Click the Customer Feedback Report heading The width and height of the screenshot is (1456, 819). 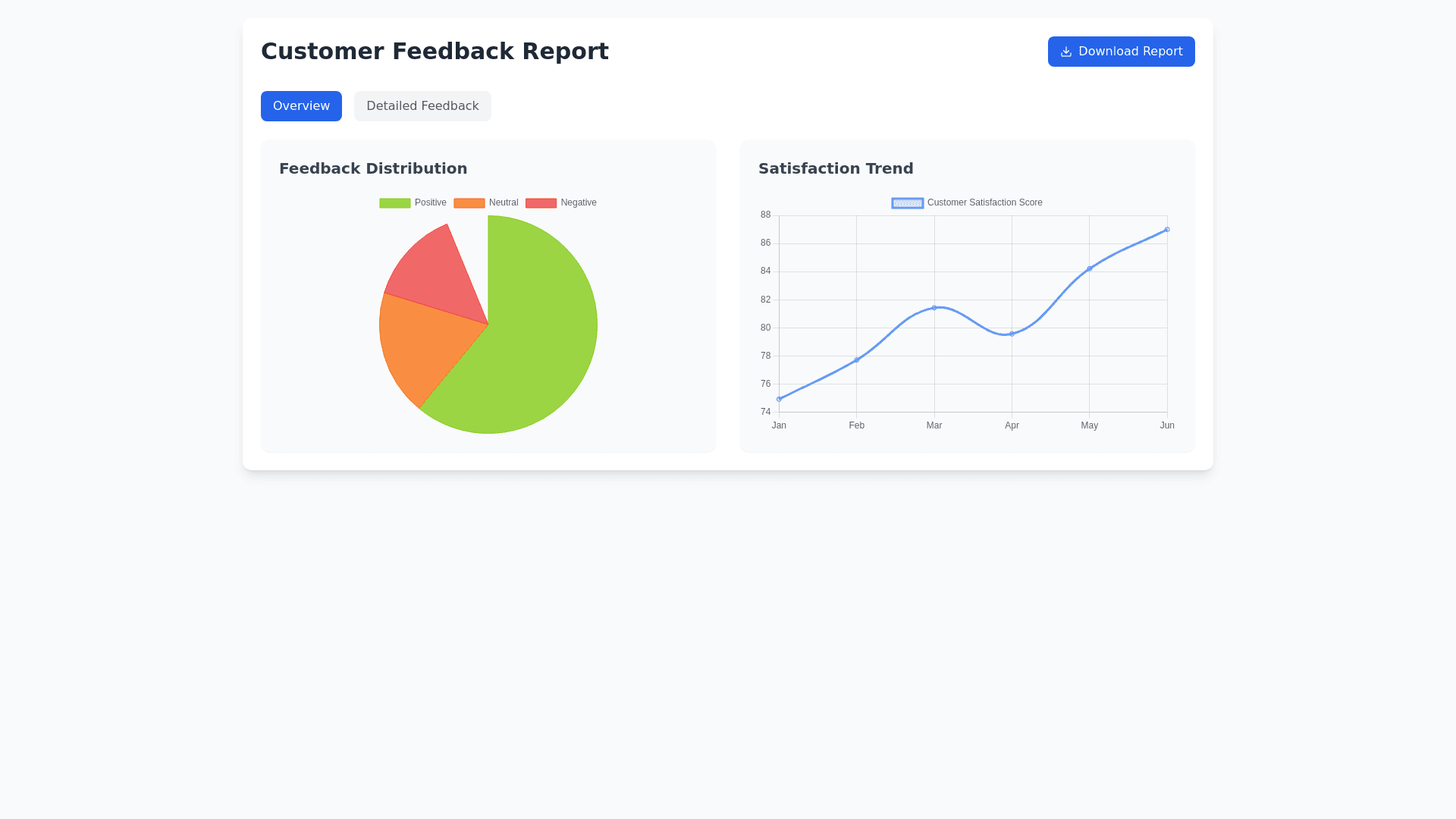(x=435, y=52)
